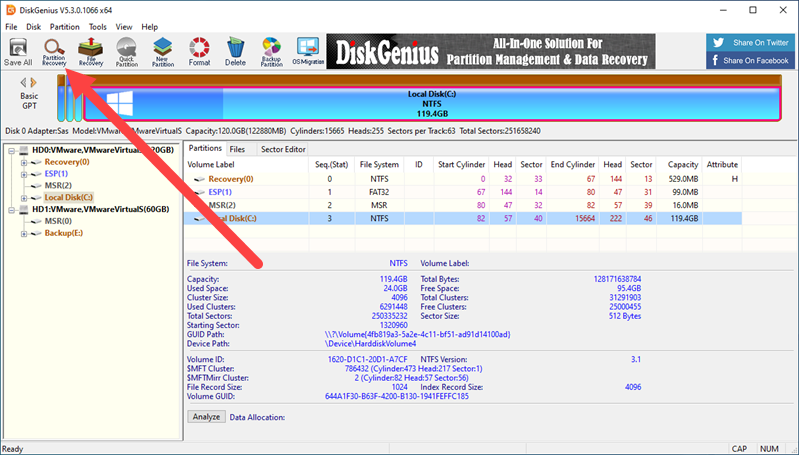Viewport: 799px width, 455px height.
Task: Click the HD0 disk icon in the tree
Action: pos(24,150)
